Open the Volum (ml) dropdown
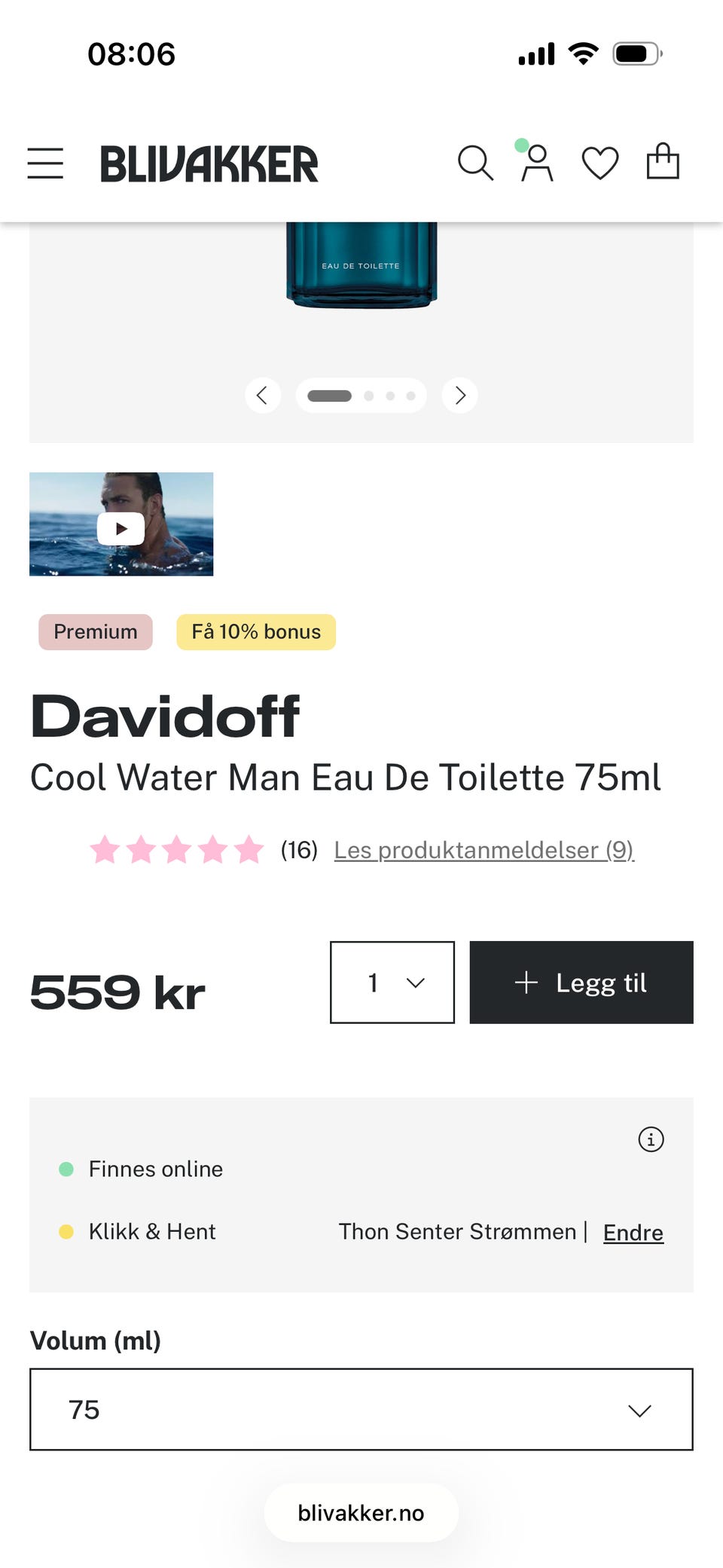The width and height of the screenshot is (723, 1568). coord(361,1410)
